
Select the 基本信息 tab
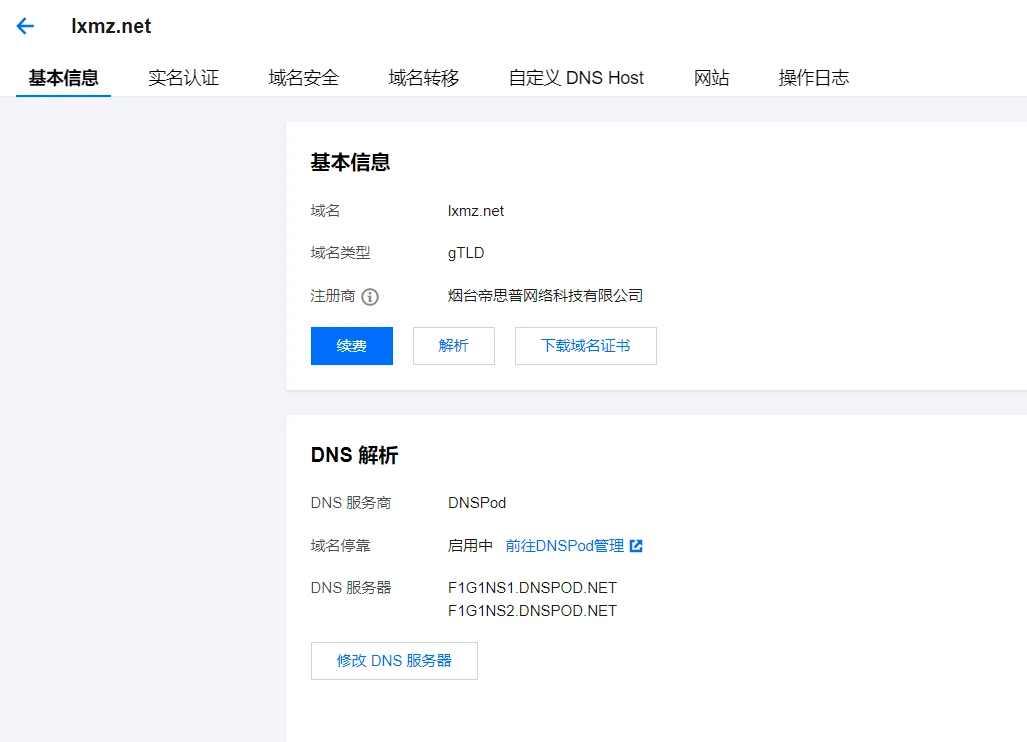[63, 78]
